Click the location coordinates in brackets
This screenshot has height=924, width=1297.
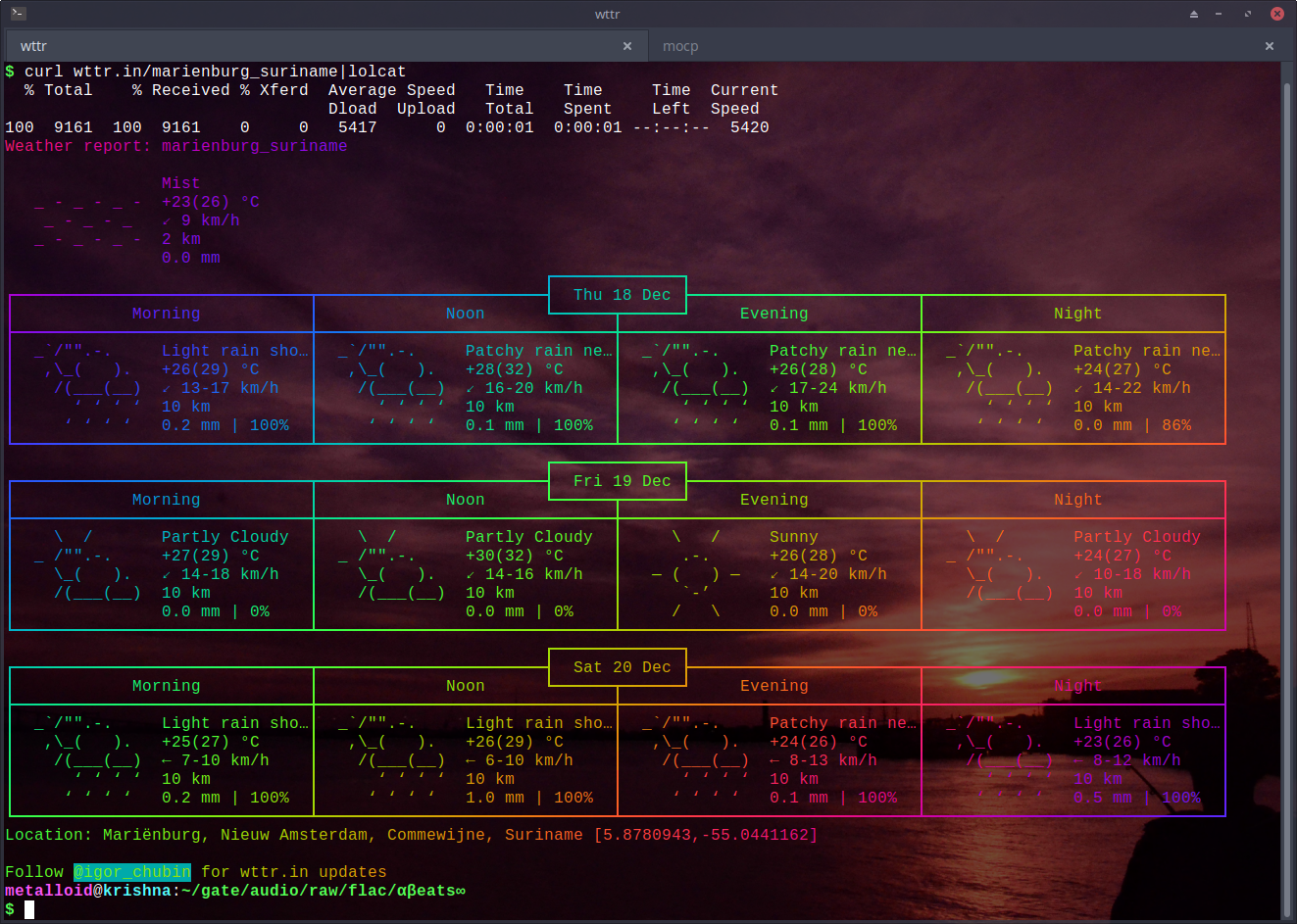(x=705, y=835)
